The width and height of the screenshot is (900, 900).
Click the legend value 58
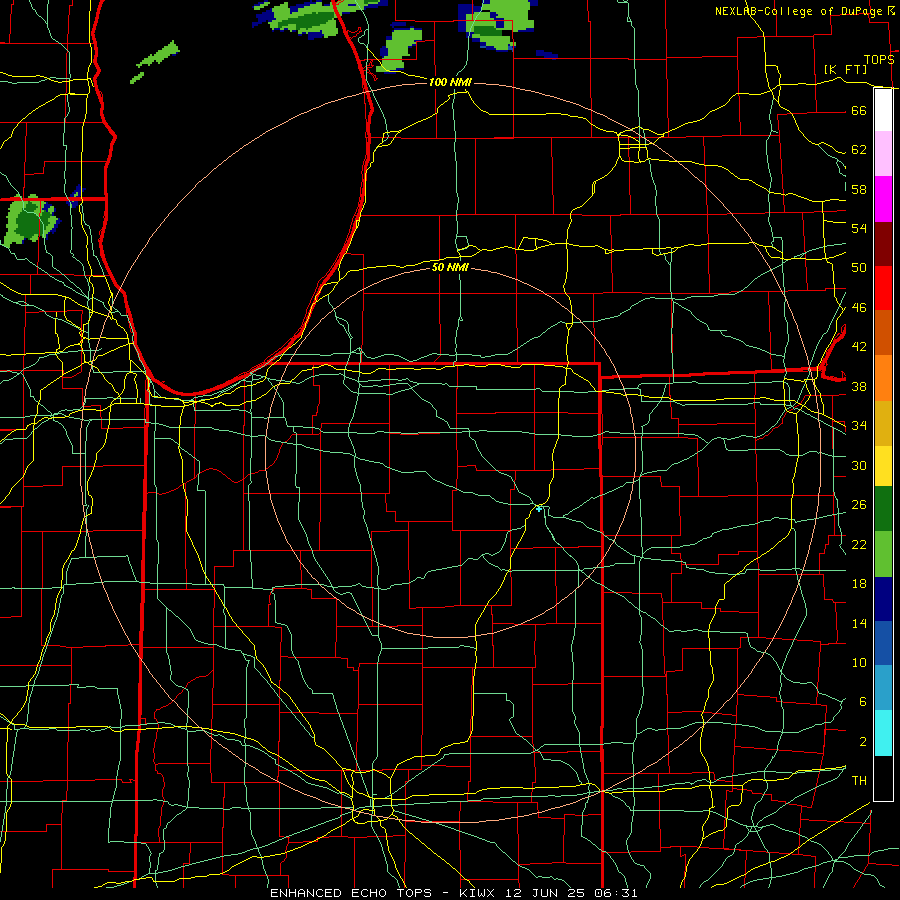pos(859,189)
